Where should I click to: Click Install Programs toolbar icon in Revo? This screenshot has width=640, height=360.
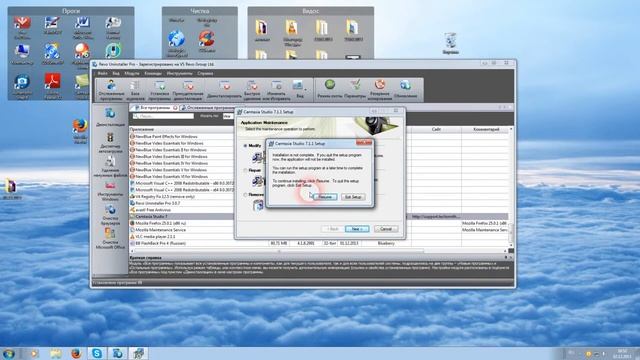[x=160, y=90]
